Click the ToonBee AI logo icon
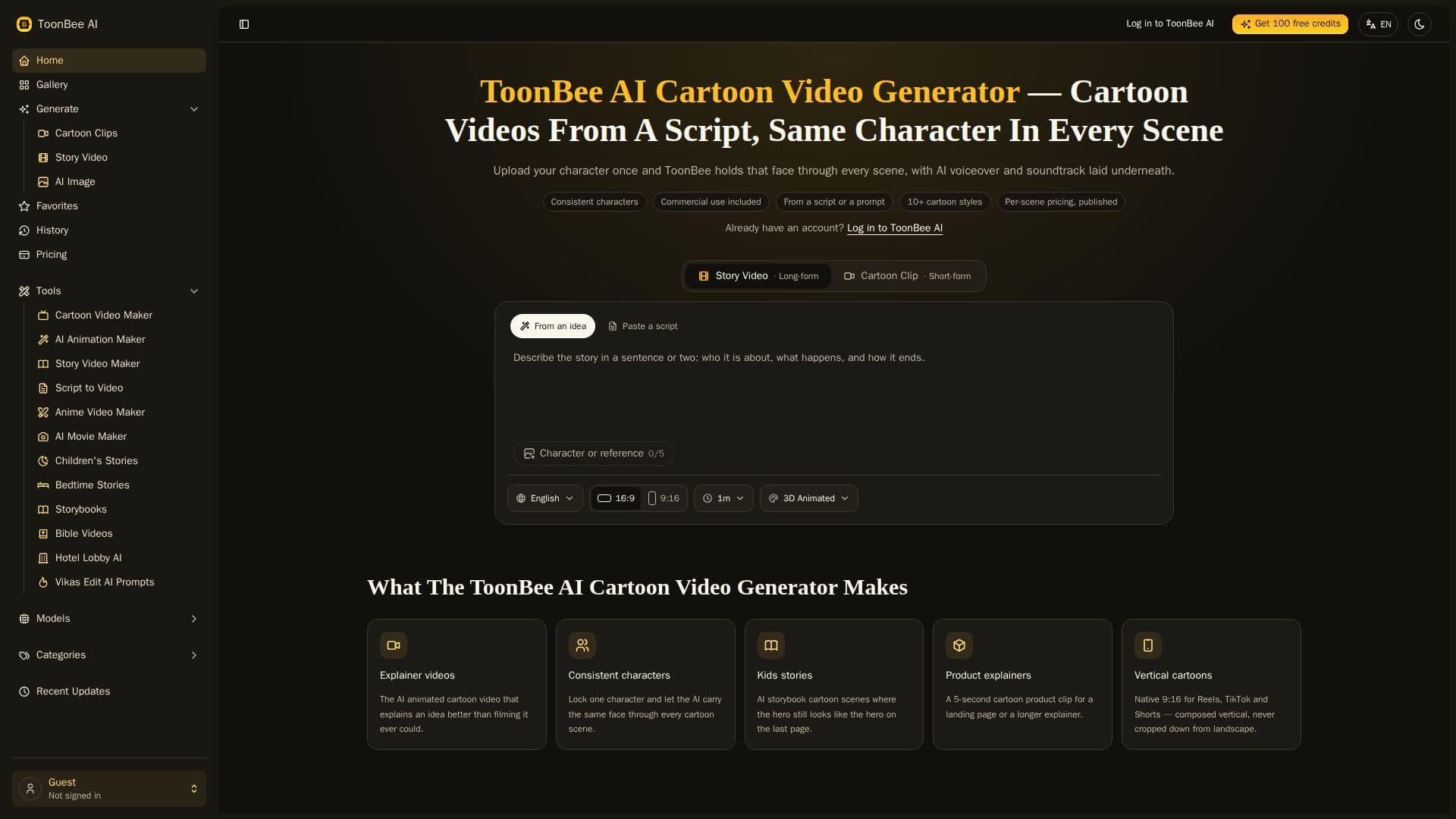The image size is (1456, 819). [x=24, y=24]
